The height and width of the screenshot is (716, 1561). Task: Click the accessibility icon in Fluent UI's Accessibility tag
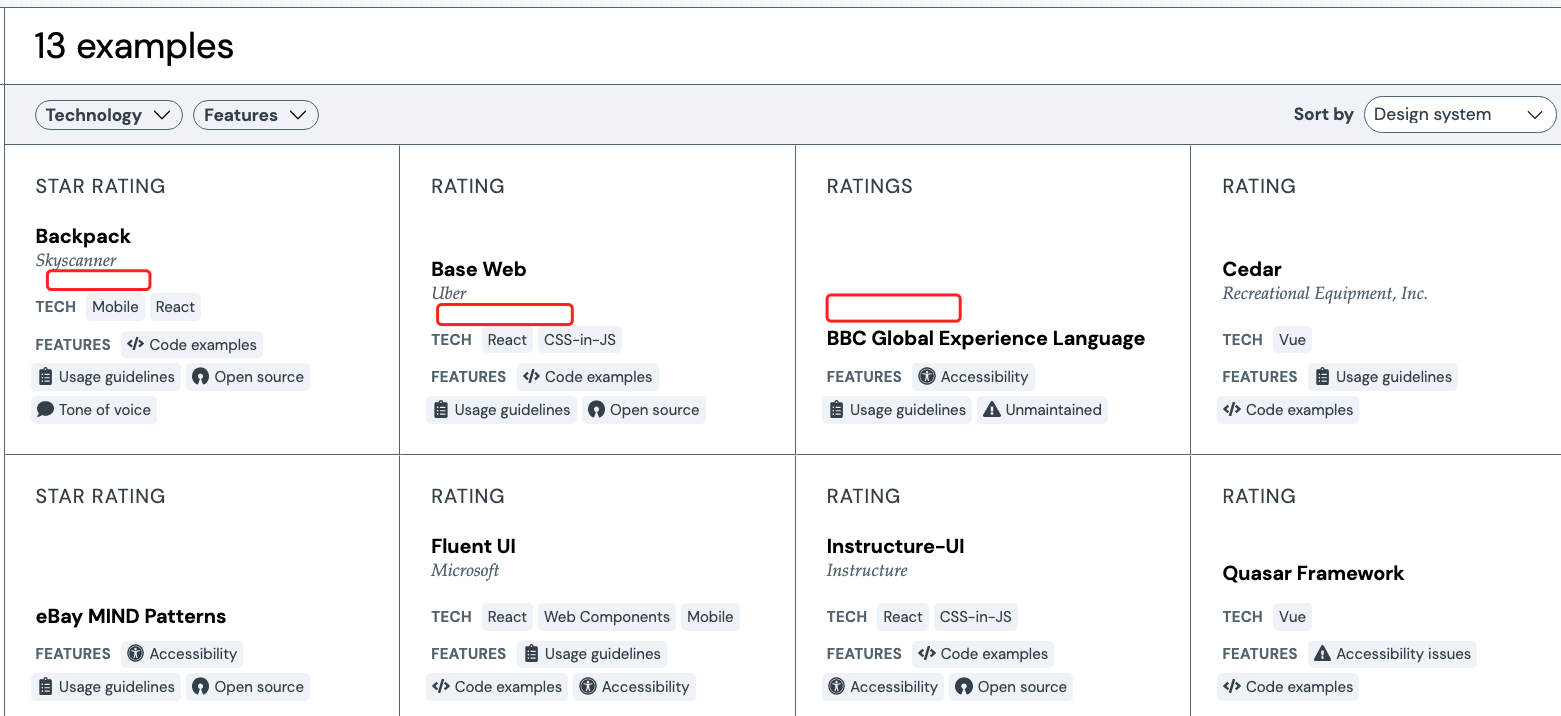click(588, 687)
